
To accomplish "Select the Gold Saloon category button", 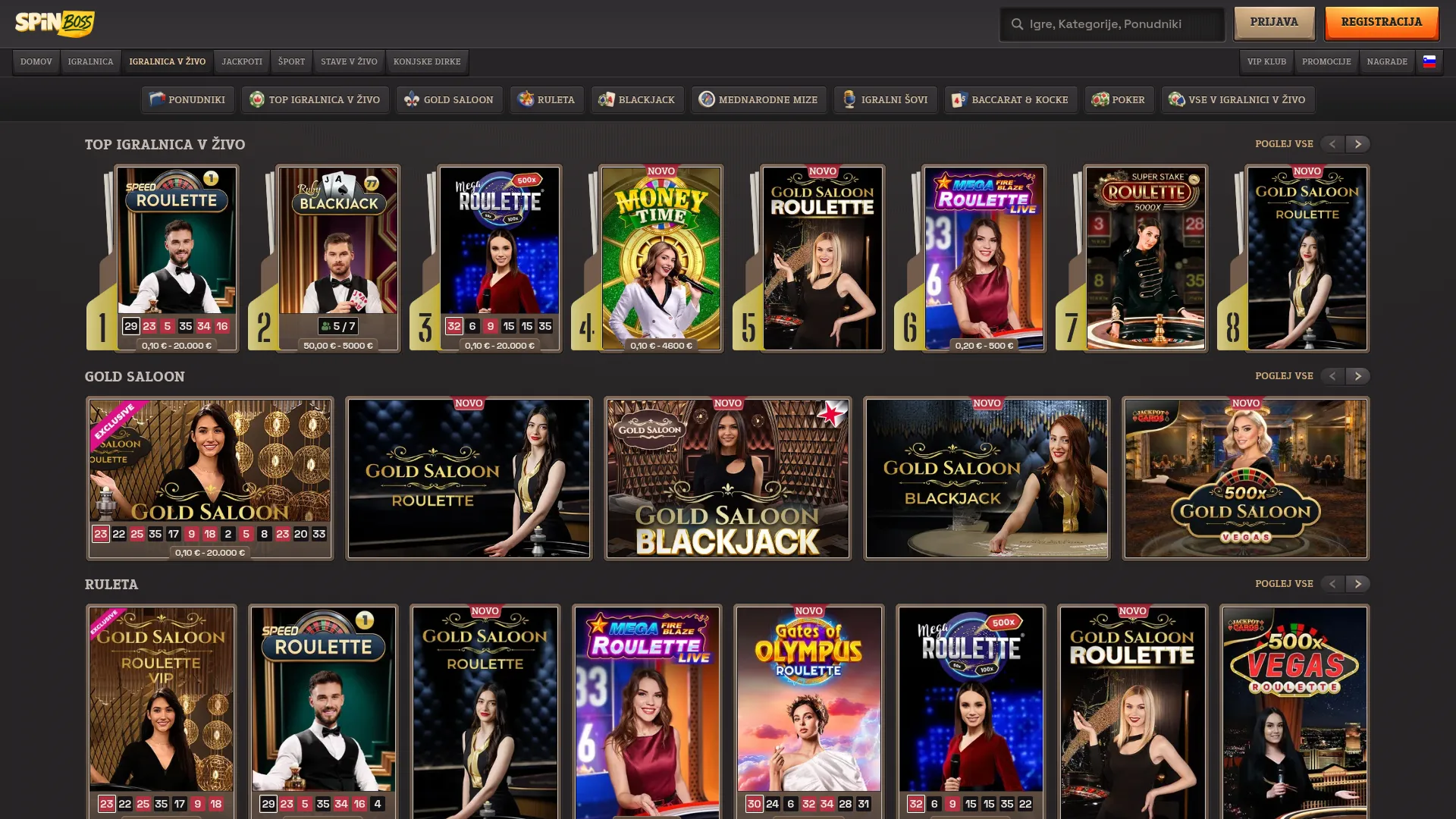I will (x=449, y=99).
